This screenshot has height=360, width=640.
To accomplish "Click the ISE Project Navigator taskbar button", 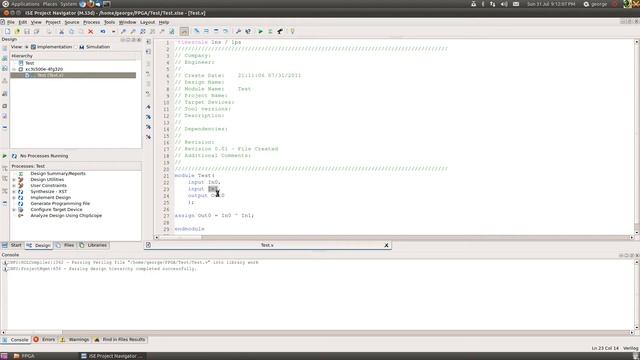I will tap(112, 356).
